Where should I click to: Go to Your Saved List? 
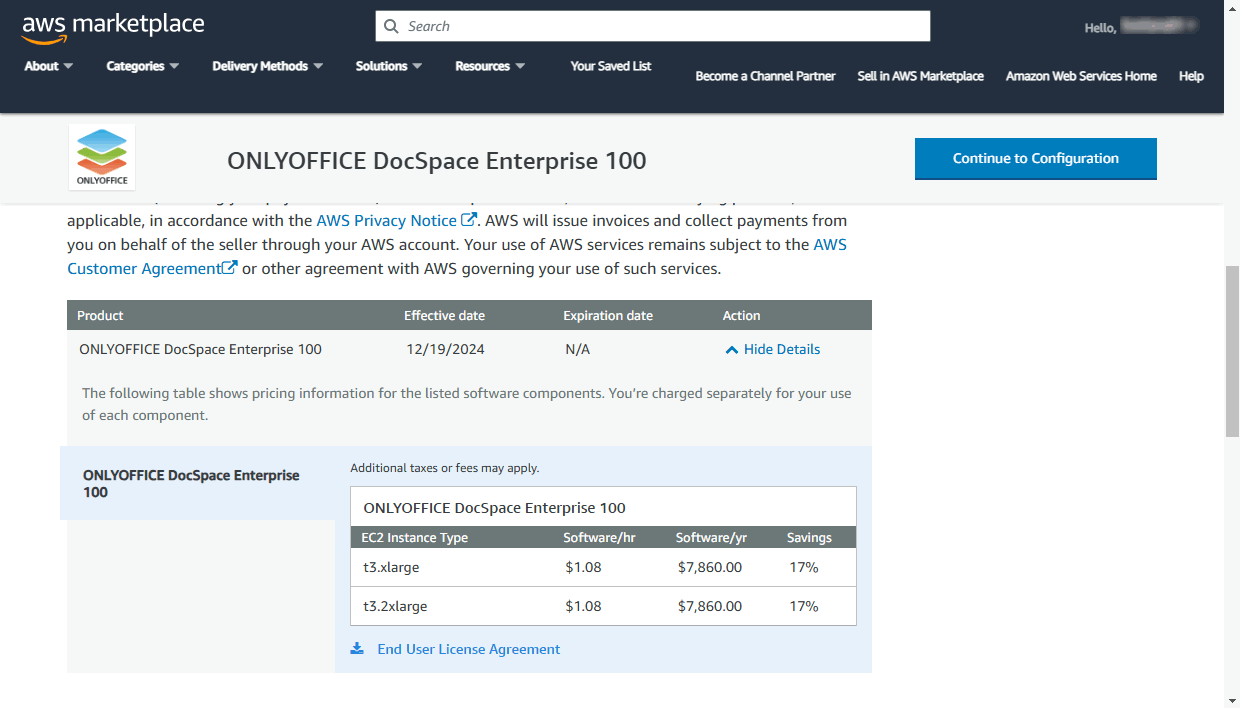[x=610, y=66]
